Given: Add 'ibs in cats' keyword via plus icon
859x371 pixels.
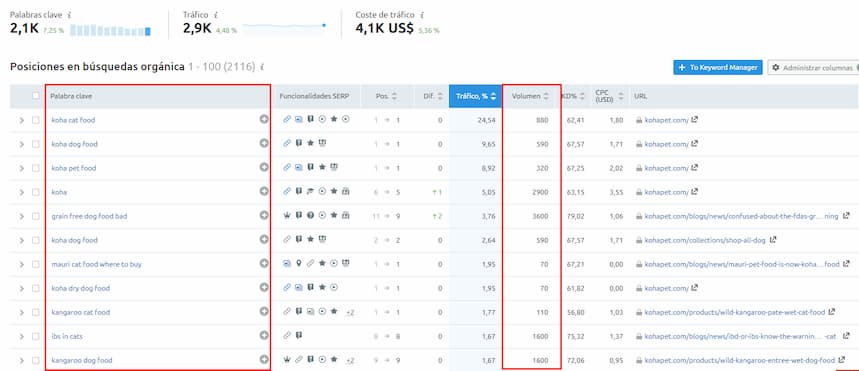Looking at the screenshot, I should pyautogui.click(x=264, y=336).
